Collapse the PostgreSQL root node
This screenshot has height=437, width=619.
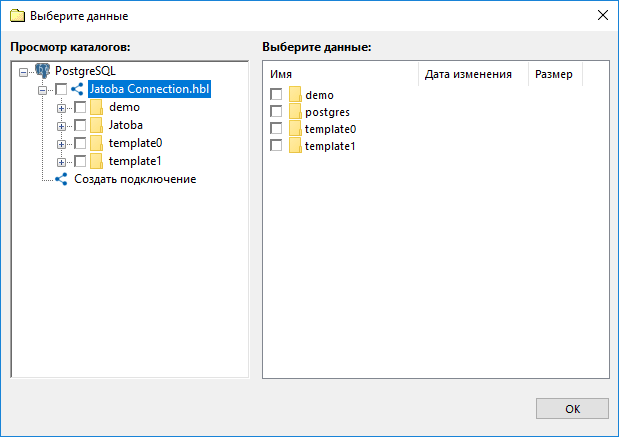24,72
